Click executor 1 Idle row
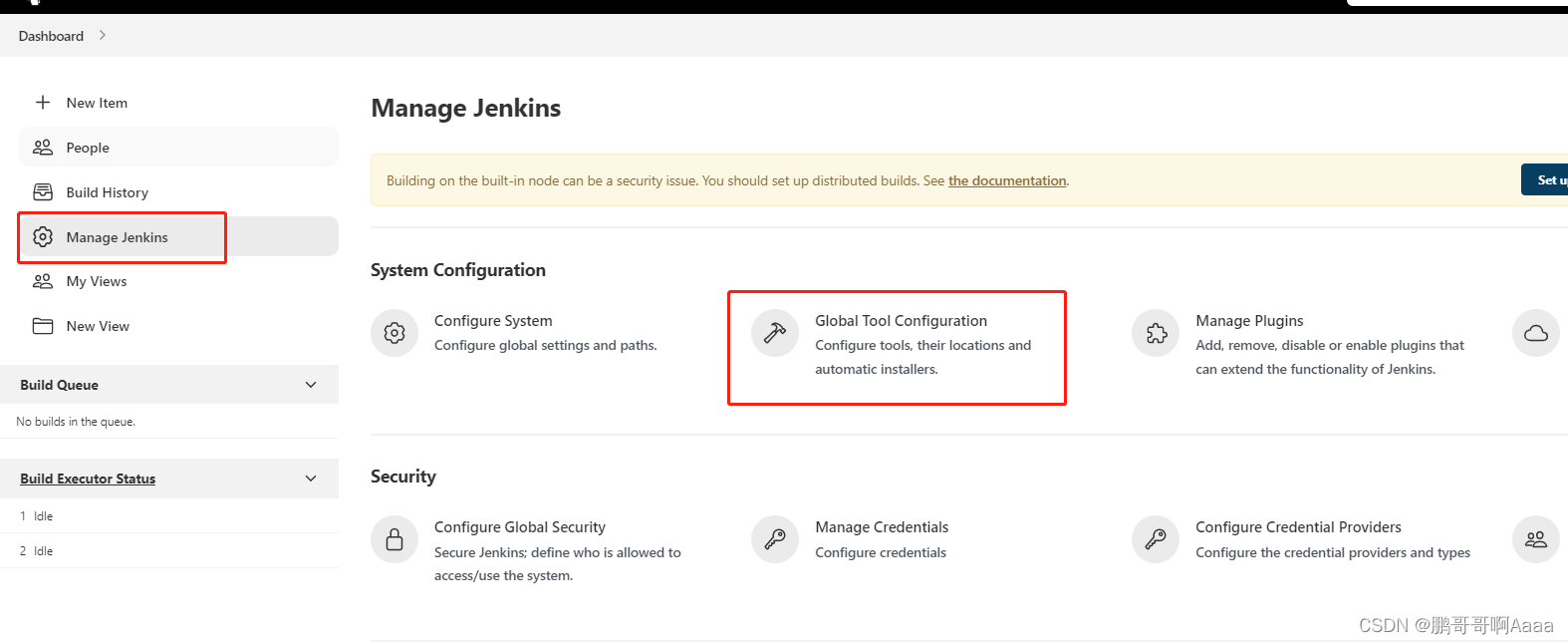This screenshot has width=1568, height=644. click(x=169, y=516)
